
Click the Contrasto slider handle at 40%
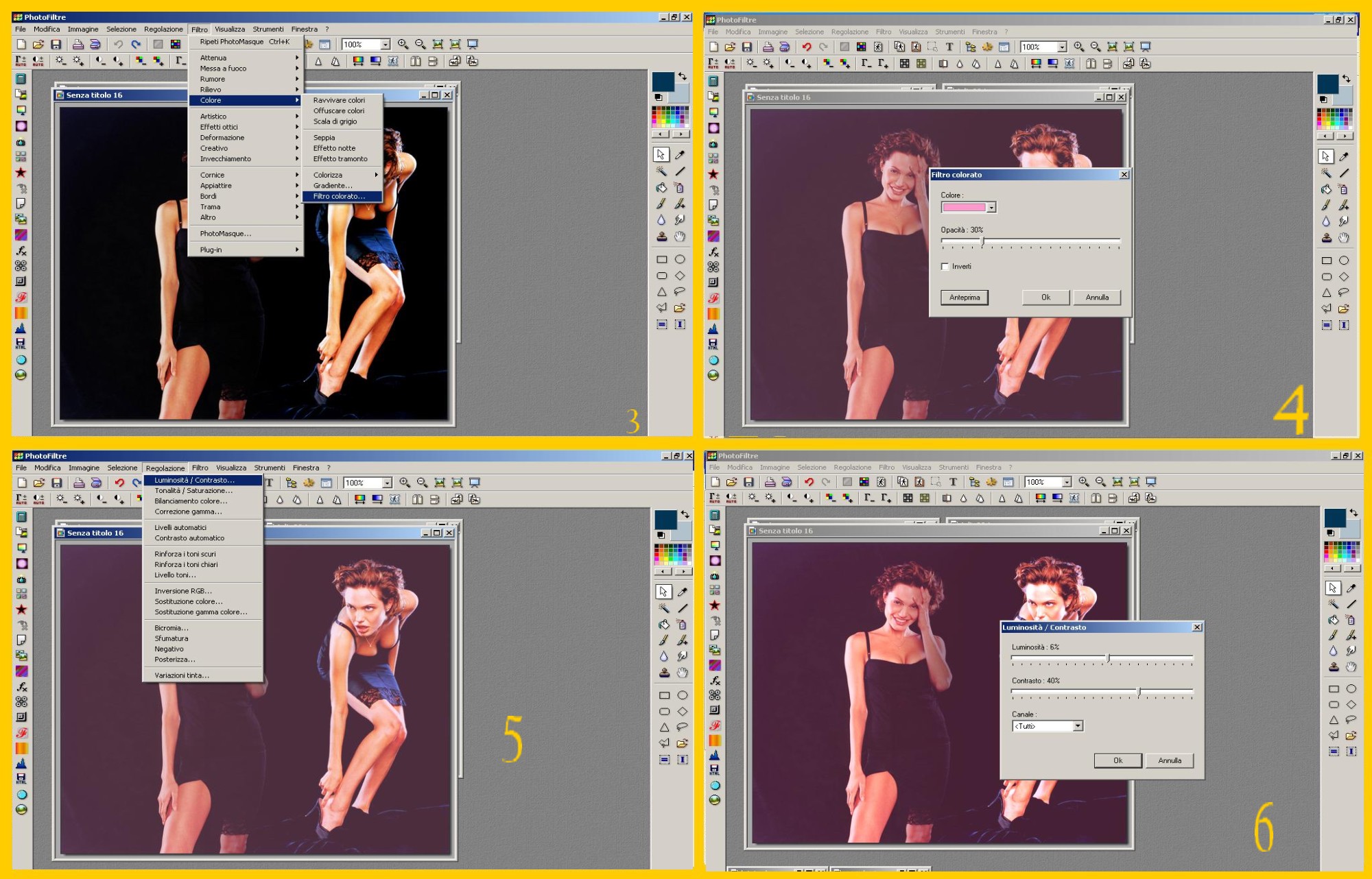1139,693
